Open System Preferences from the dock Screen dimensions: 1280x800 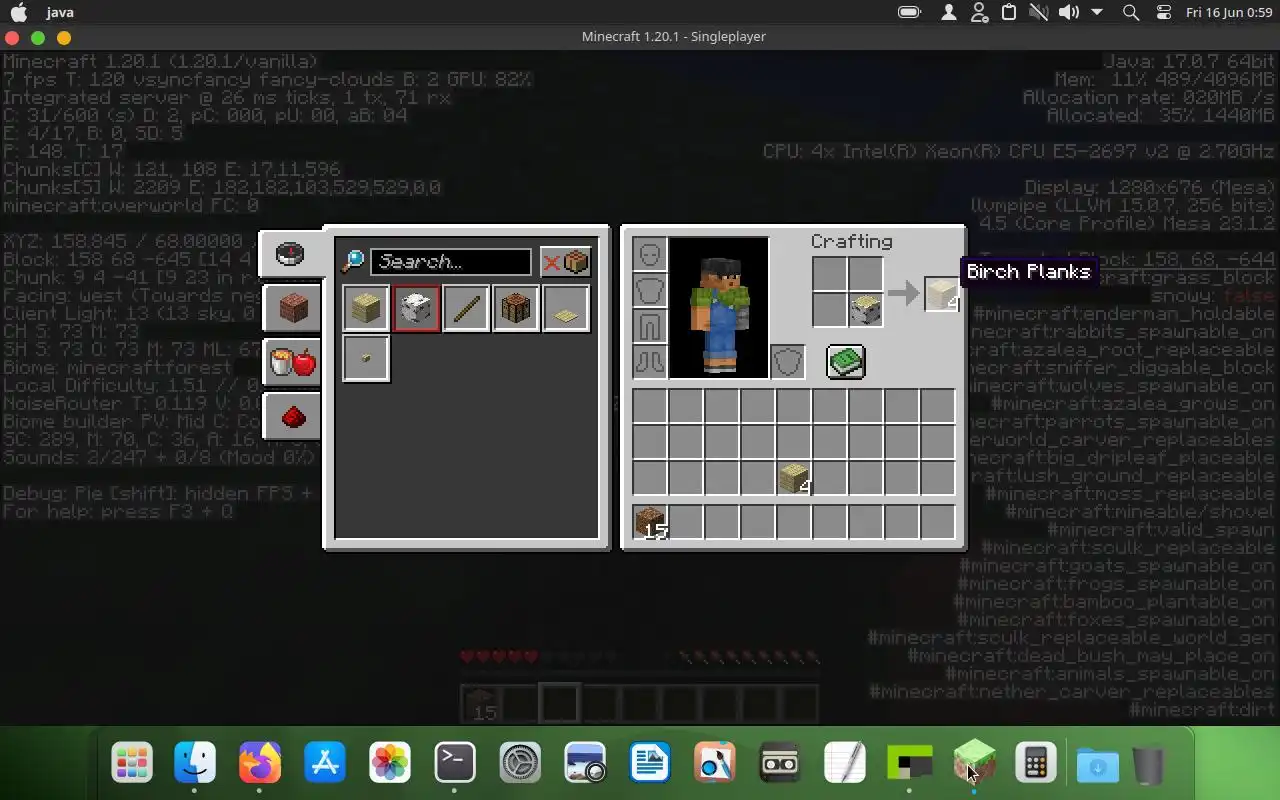520,764
